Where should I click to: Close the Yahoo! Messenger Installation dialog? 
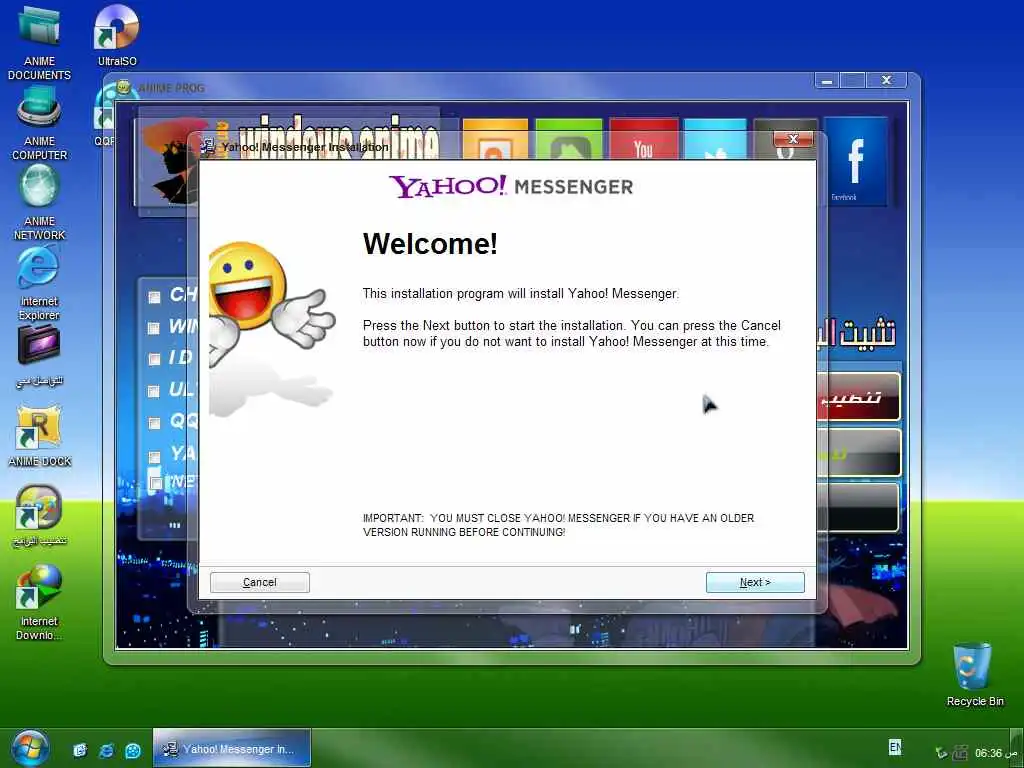click(793, 138)
